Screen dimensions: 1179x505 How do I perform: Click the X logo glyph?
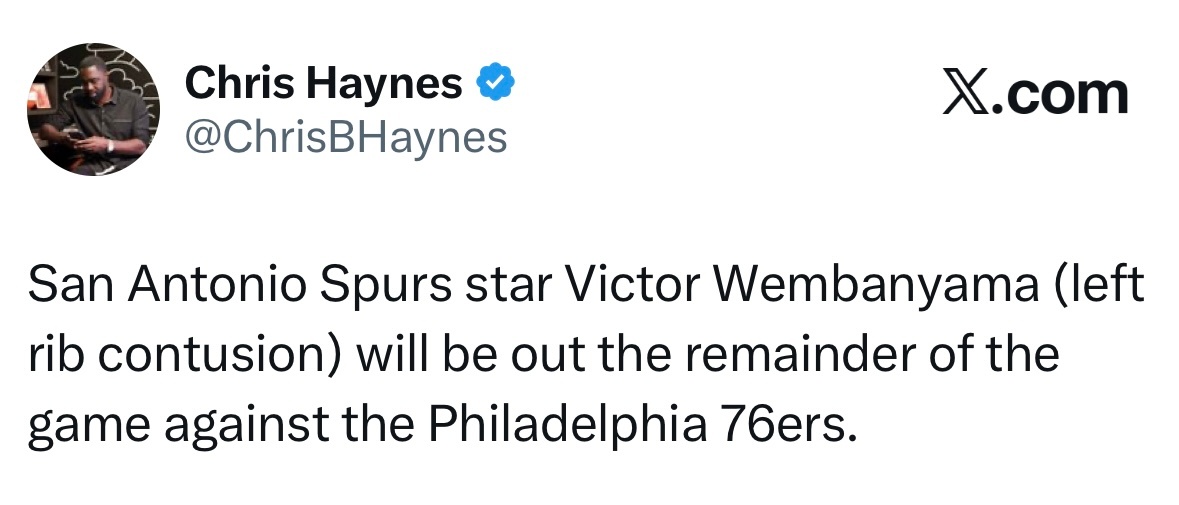962,94
